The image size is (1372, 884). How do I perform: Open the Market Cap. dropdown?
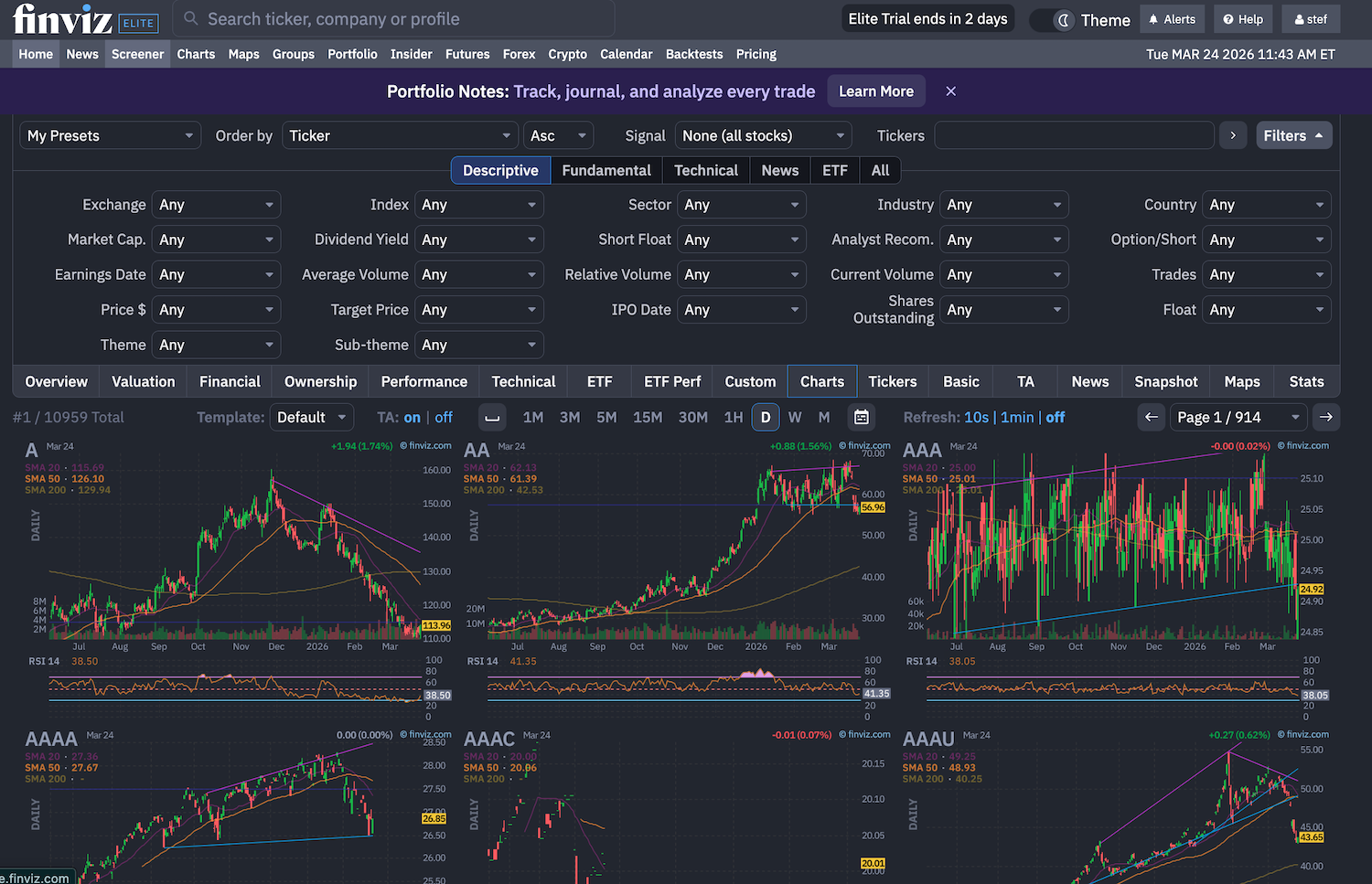pyautogui.click(x=216, y=240)
